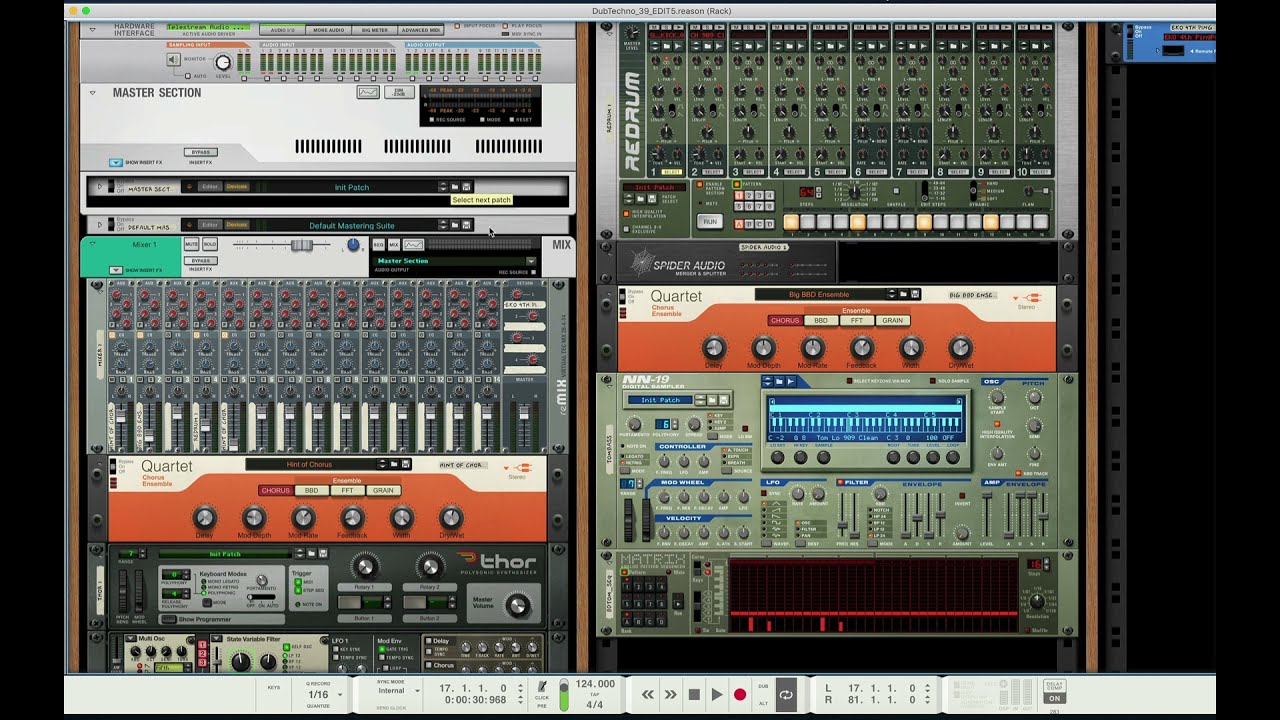Browse patches on right Quartet Big BBD Ensemble
Screen dimensions: 1280x720
903,294
